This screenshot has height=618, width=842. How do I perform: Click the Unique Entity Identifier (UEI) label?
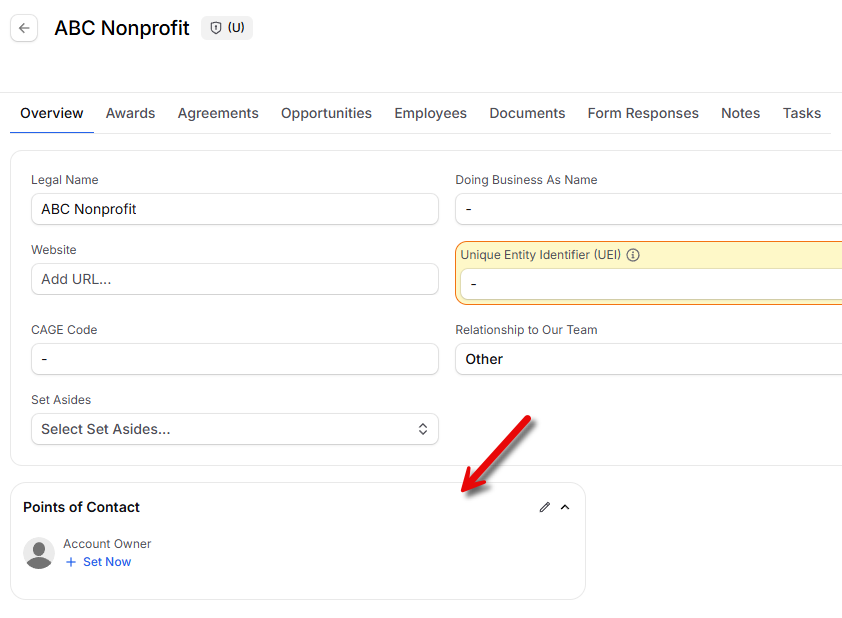pos(541,255)
